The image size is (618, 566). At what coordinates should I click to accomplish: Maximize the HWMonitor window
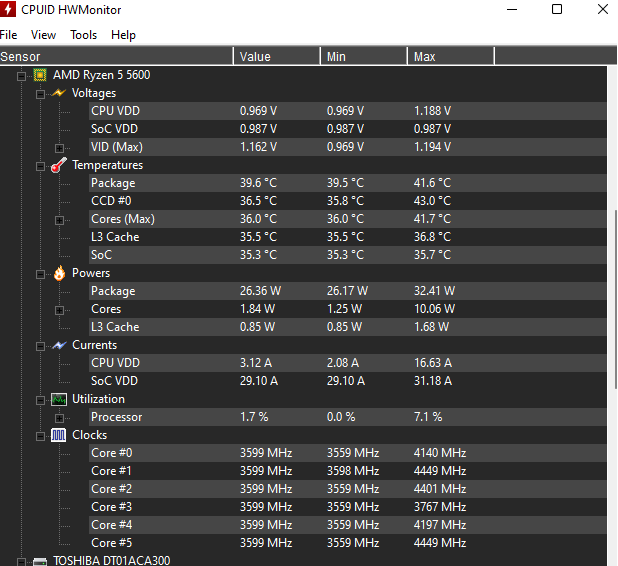tap(557, 9)
